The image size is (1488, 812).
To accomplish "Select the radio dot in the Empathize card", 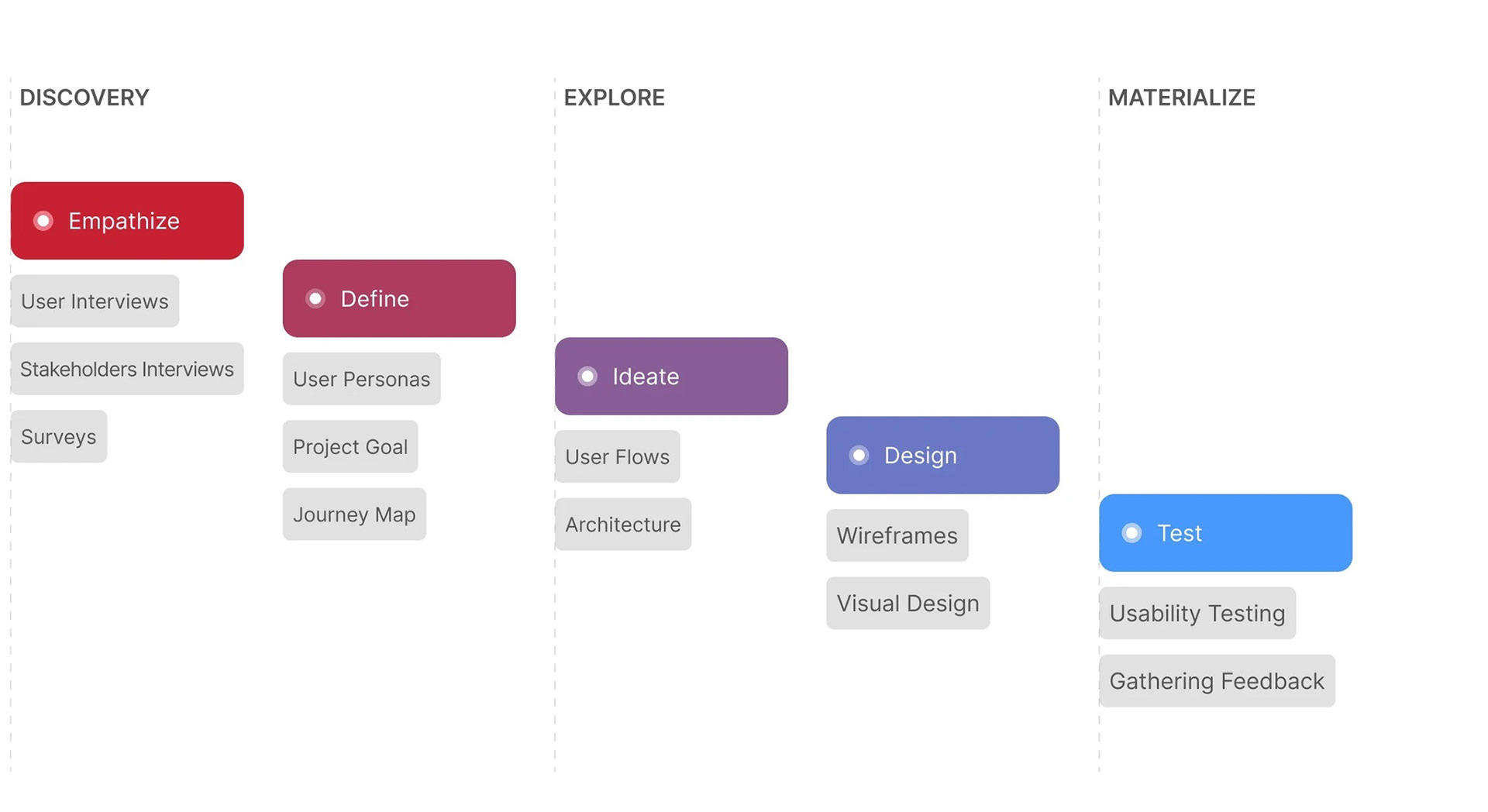I will click(43, 221).
